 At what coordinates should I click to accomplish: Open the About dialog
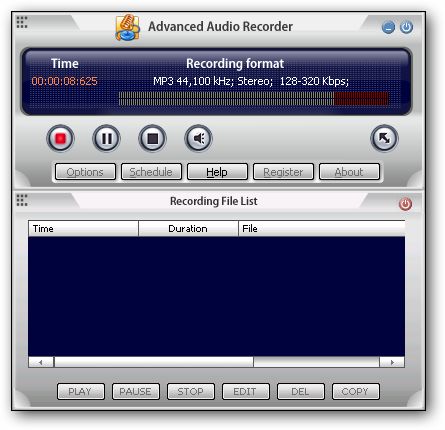pyautogui.click(x=349, y=172)
